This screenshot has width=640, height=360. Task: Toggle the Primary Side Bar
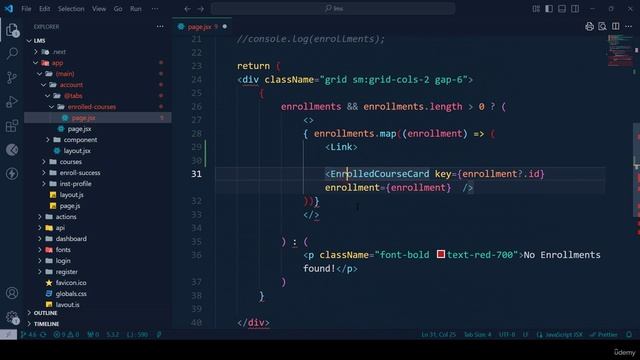point(549,9)
